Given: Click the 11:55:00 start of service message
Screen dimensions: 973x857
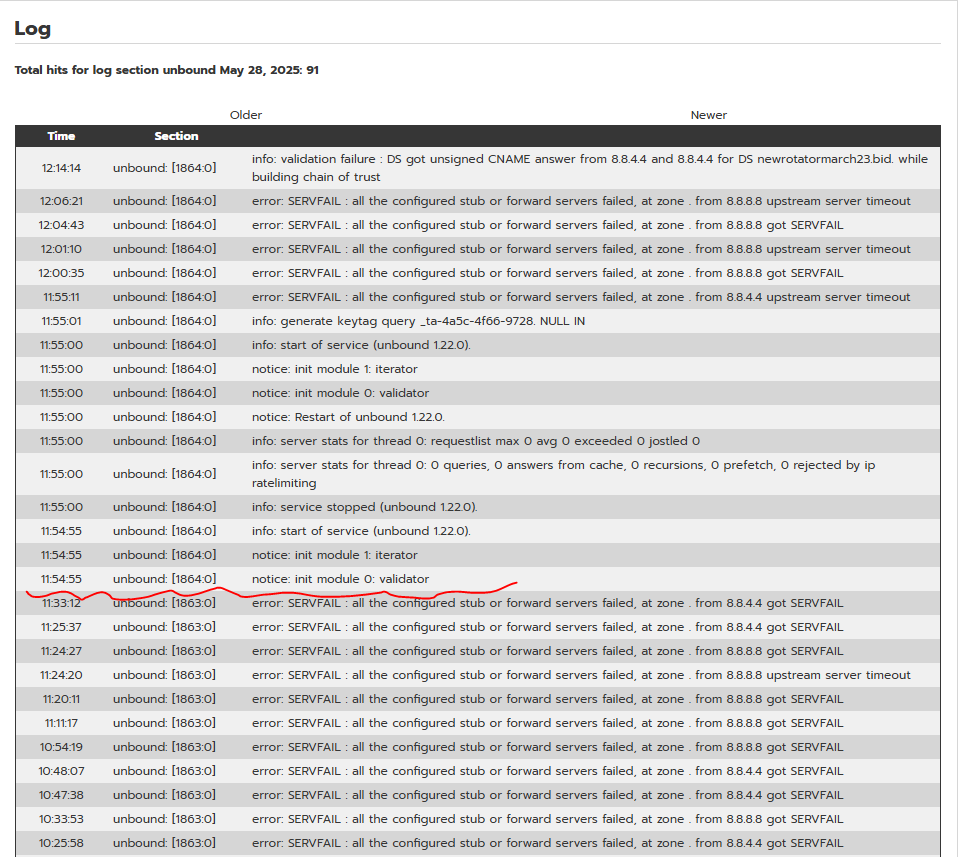Looking at the screenshot, I should tap(361, 345).
